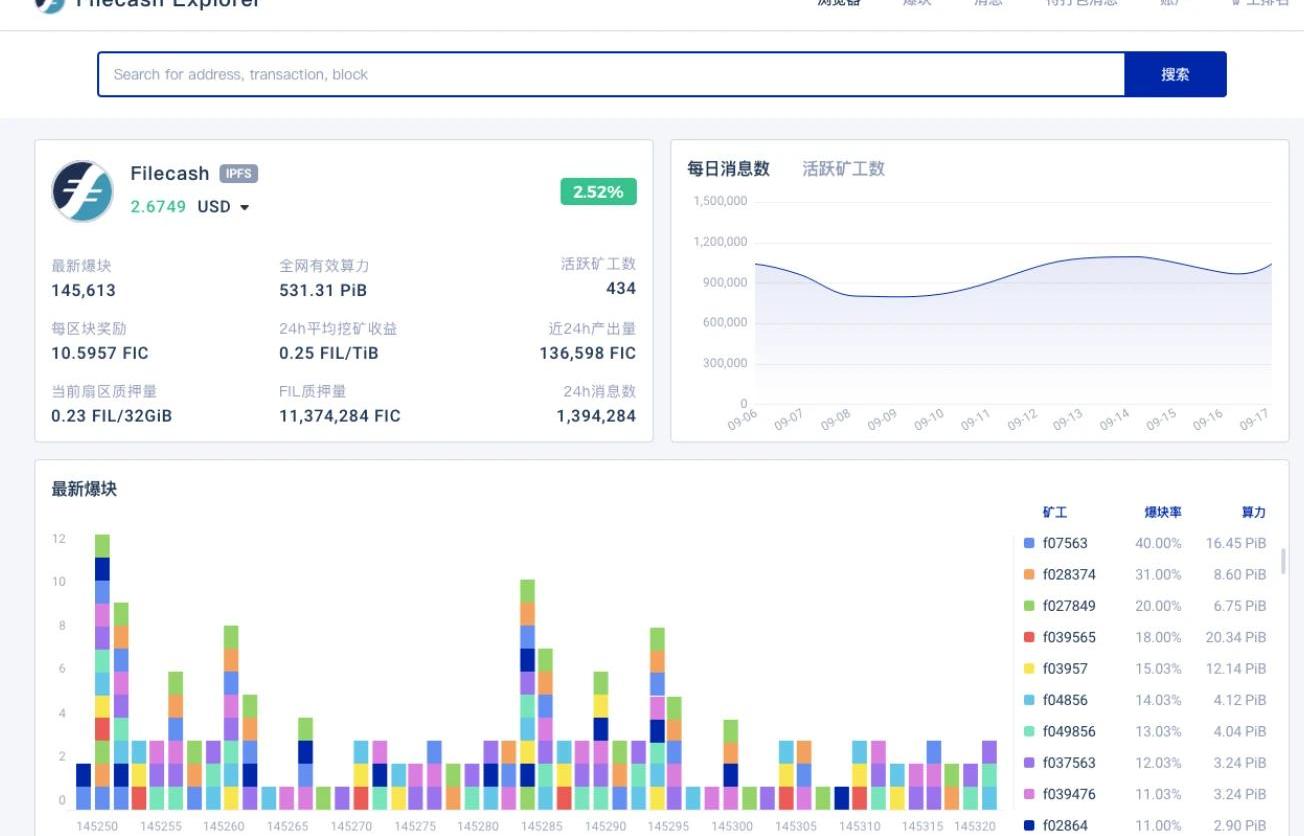Screen dimensions: 1304x836
Task: Click the 09-06 date on daily chart axis
Action: click(x=743, y=420)
